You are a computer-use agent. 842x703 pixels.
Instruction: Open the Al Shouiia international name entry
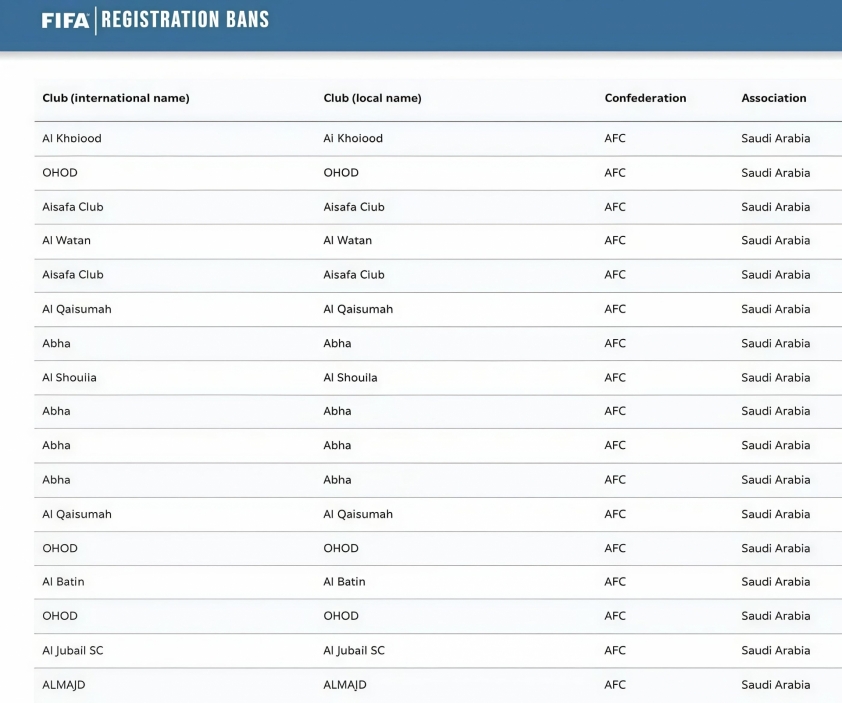coord(69,377)
